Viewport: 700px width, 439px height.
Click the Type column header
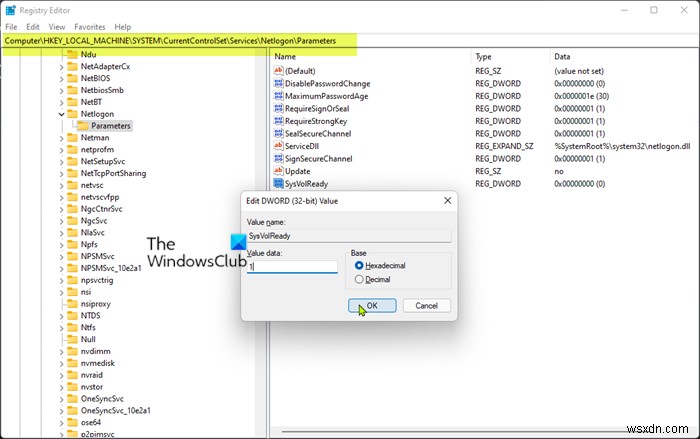click(x=483, y=56)
